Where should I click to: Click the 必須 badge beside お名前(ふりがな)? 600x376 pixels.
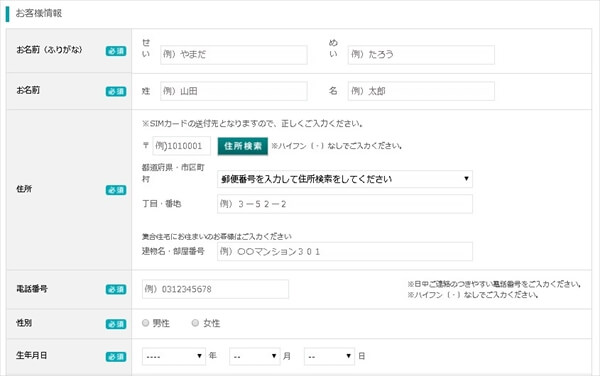click(116, 51)
